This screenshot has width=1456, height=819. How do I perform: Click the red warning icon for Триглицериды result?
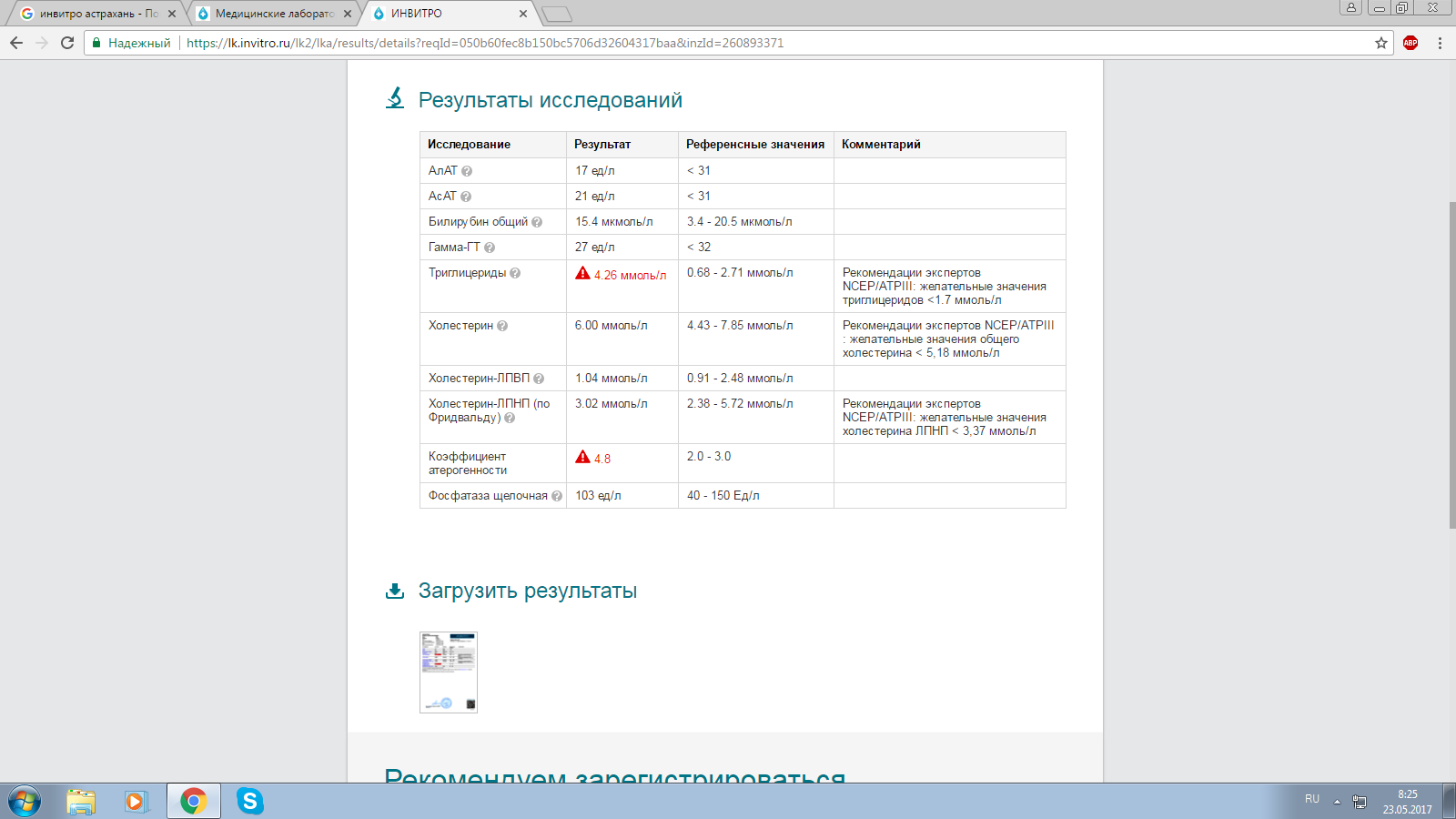(x=583, y=274)
